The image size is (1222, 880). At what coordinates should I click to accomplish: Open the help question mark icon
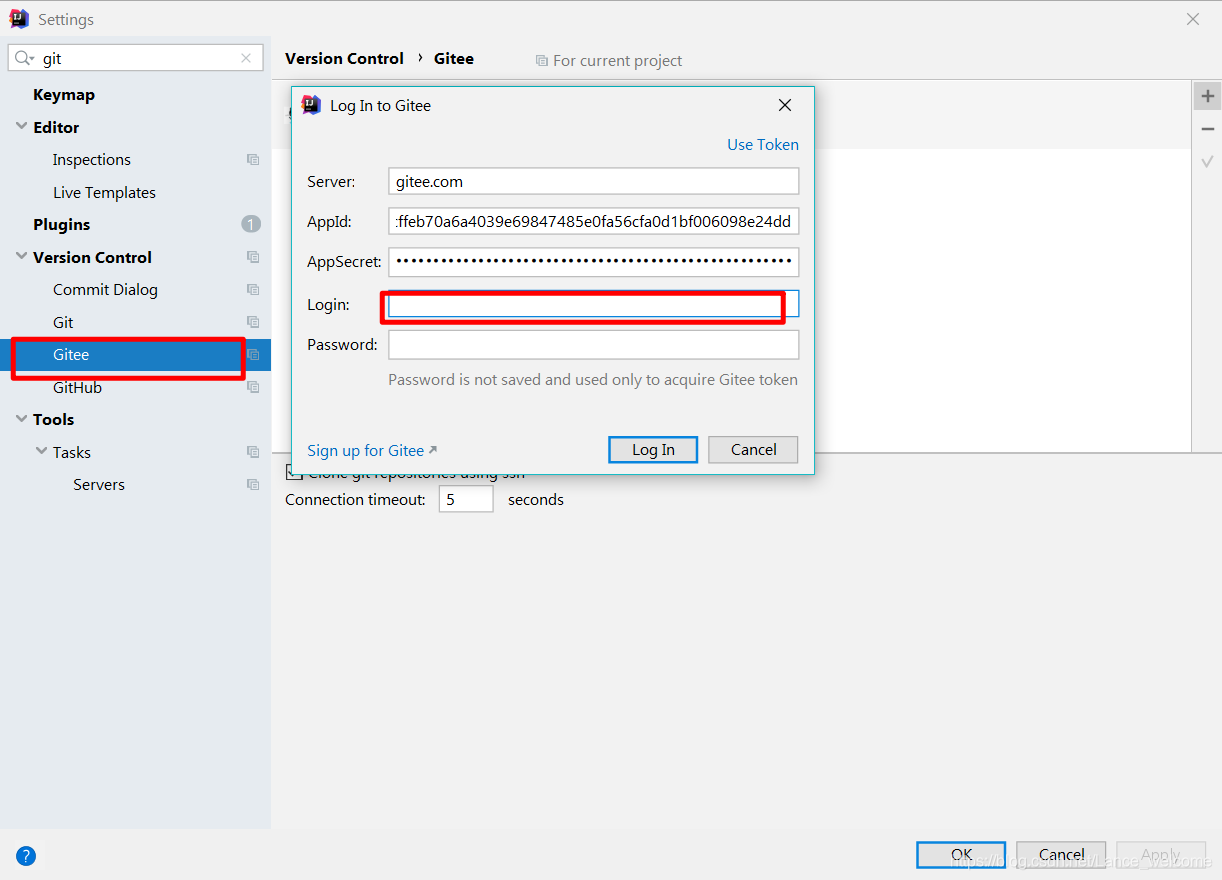26,855
